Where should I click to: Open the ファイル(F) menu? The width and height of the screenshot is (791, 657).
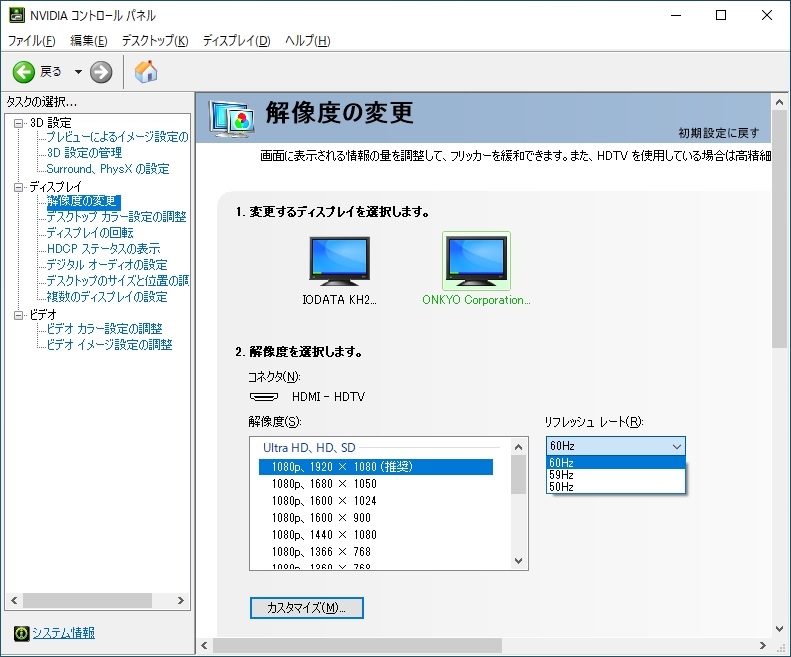pyautogui.click(x=31, y=41)
